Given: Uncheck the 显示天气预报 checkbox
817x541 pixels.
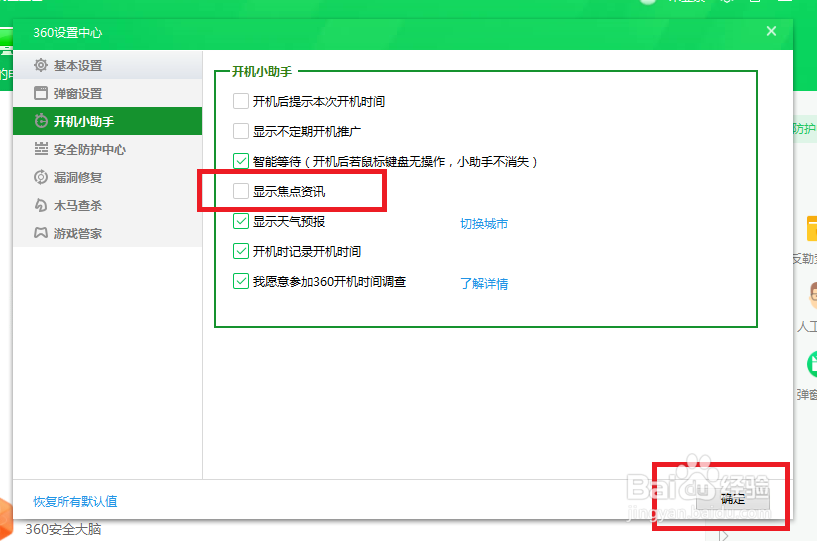Looking at the screenshot, I should [241, 221].
